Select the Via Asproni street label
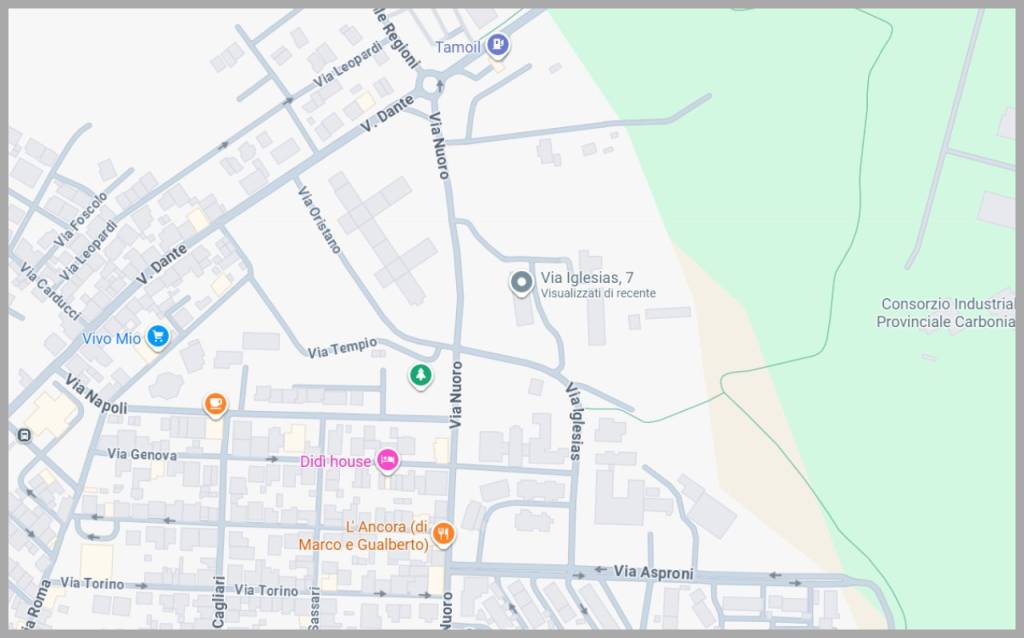 pos(653,571)
